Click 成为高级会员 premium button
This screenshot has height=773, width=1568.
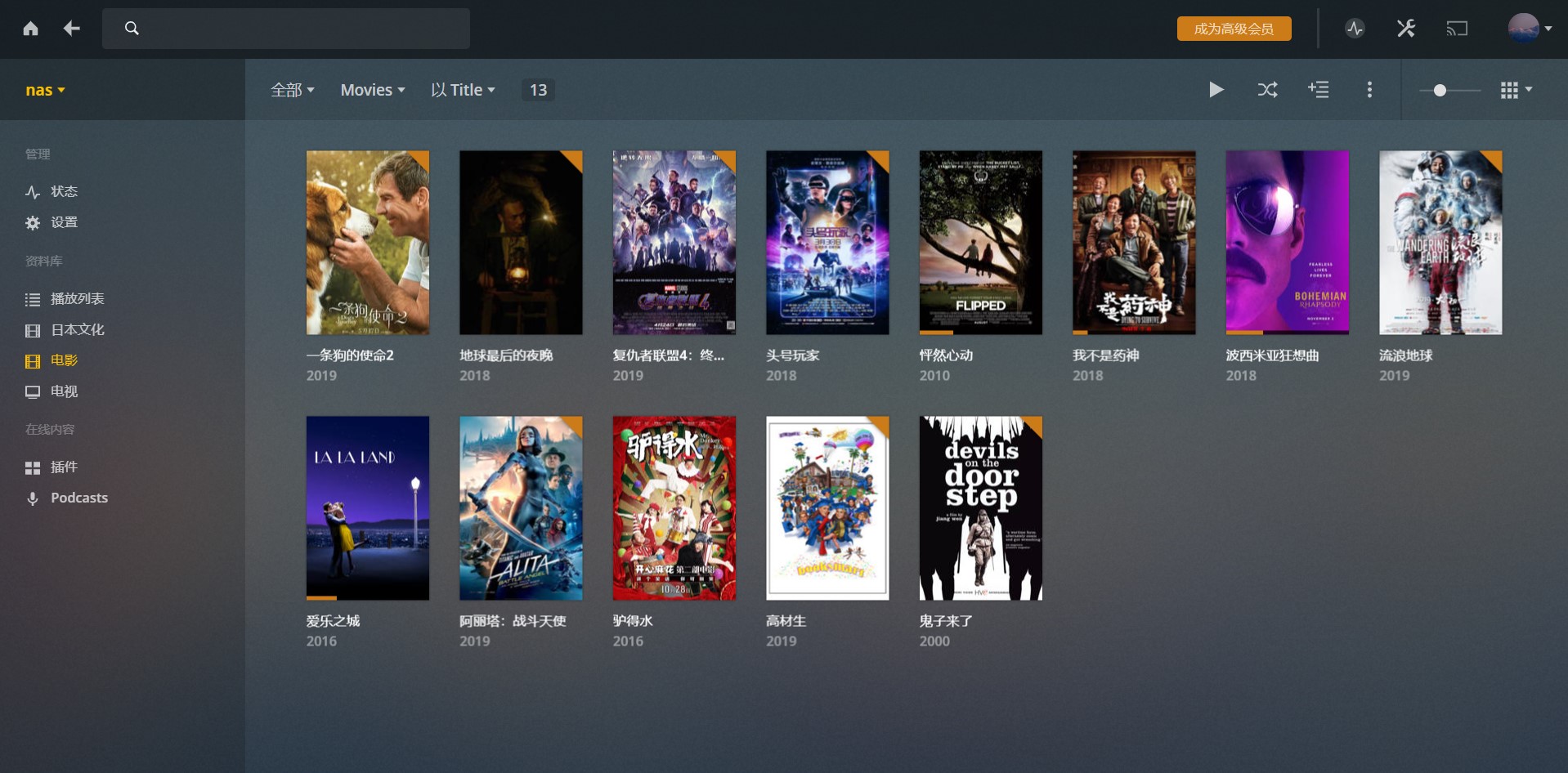1234,29
